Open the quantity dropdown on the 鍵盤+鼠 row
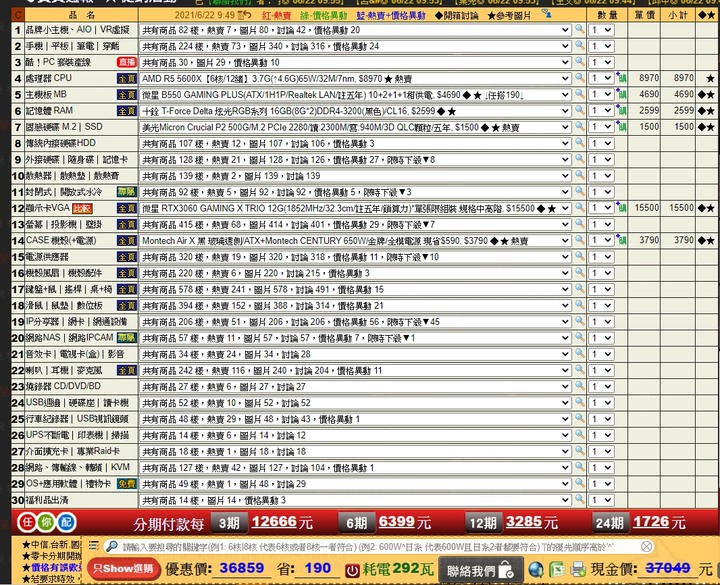Screen dimensions: 720x585 [602, 289]
